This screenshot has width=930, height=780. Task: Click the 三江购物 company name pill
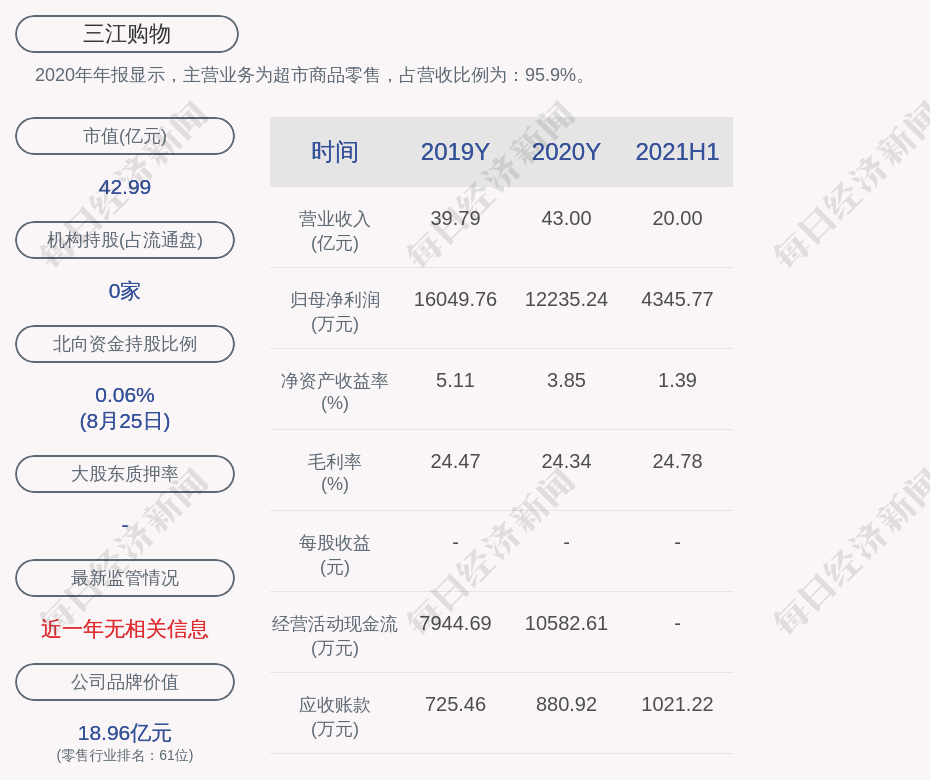click(126, 34)
